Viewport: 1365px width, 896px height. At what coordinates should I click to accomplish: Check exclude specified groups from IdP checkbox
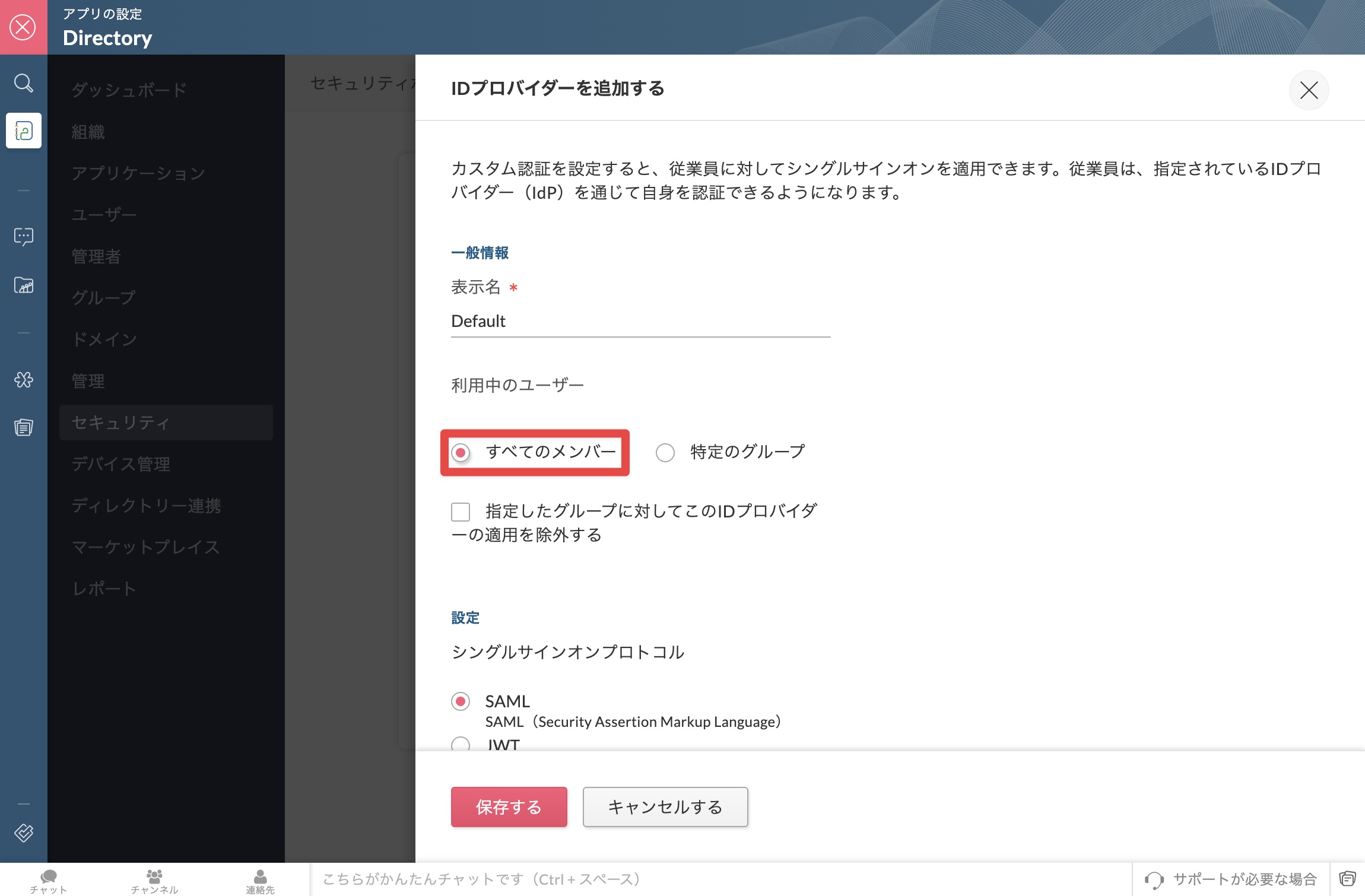coord(461,511)
